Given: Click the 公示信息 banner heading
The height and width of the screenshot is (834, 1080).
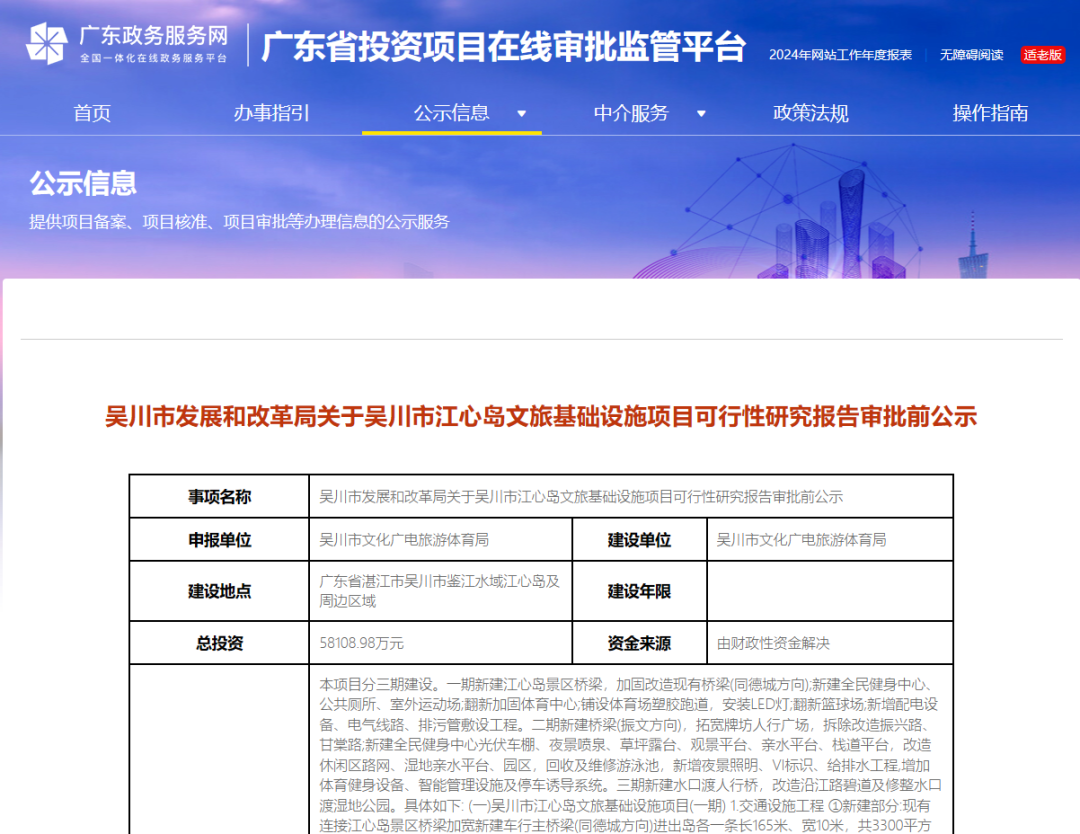Looking at the screenshot, I should coord(83,183).
